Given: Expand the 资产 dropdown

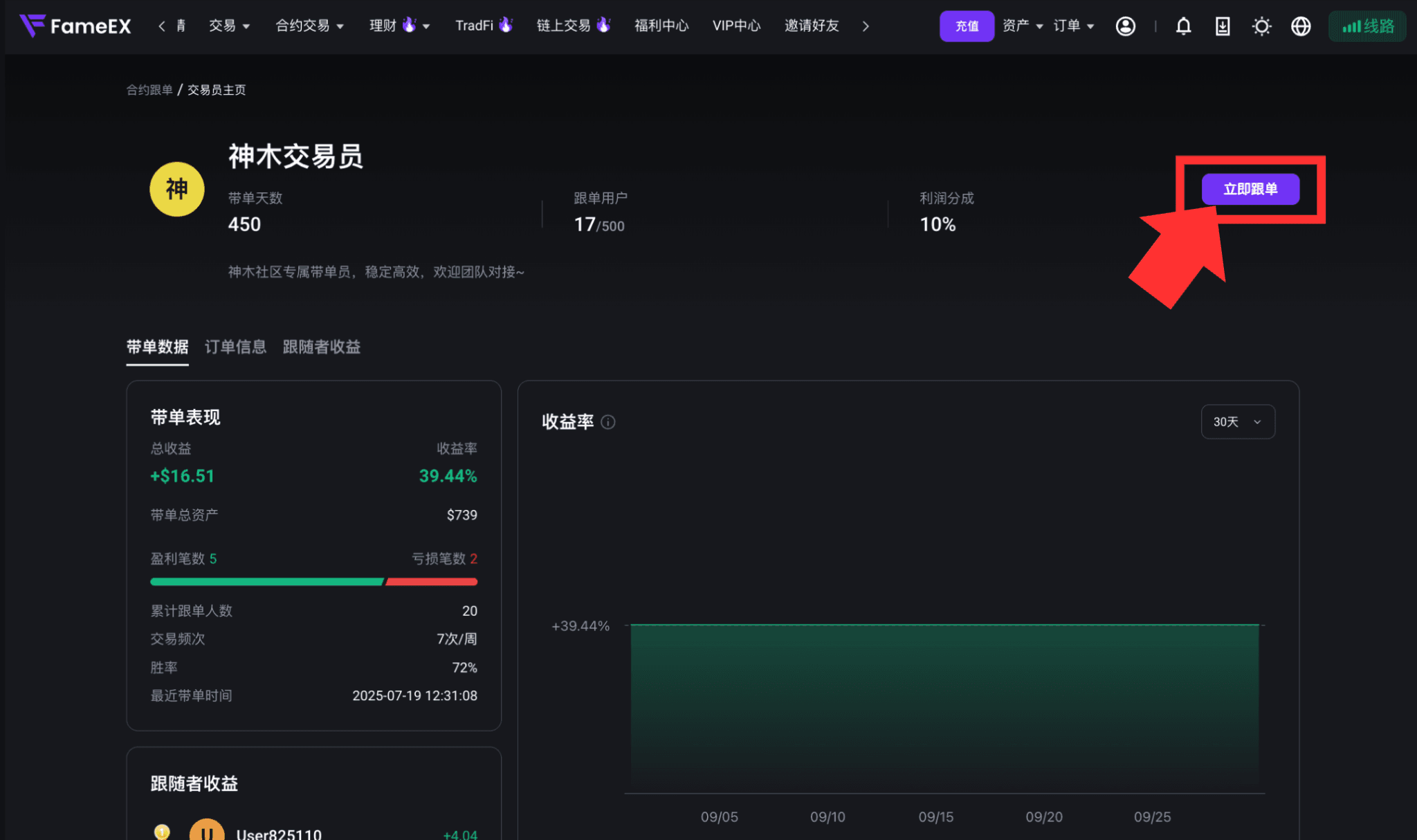Looking at the screenshot, I should tap(1022, 26).
